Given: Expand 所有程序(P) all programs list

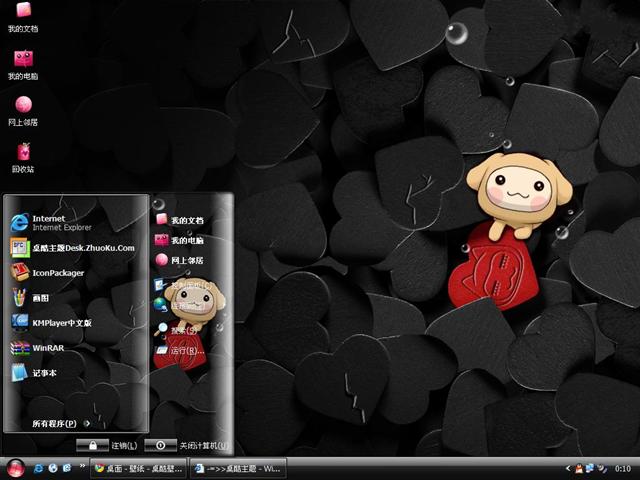Looking at the screenshot, I should pos(61,423).
